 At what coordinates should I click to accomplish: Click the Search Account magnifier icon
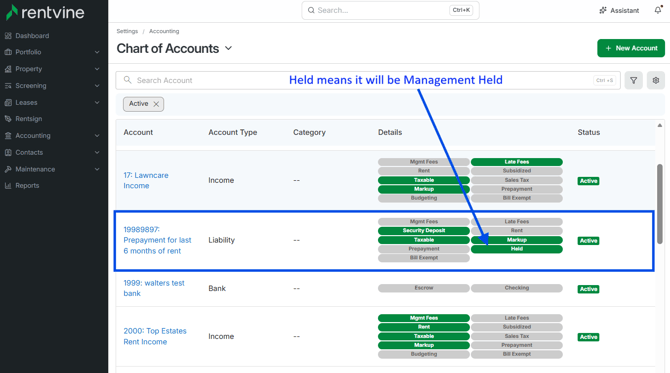point(127,80)
